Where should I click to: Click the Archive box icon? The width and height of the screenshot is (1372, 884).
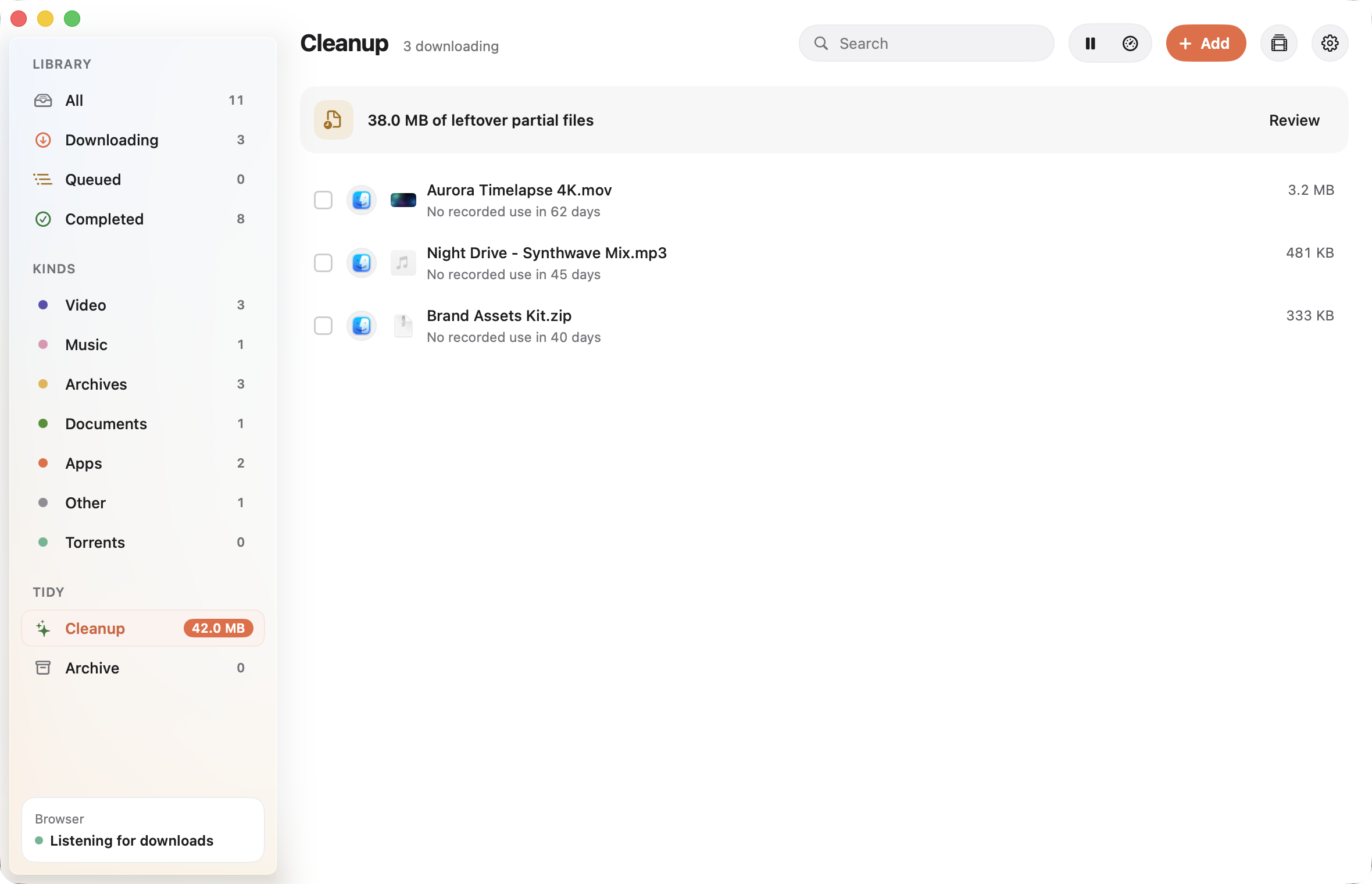coord(43,668)
